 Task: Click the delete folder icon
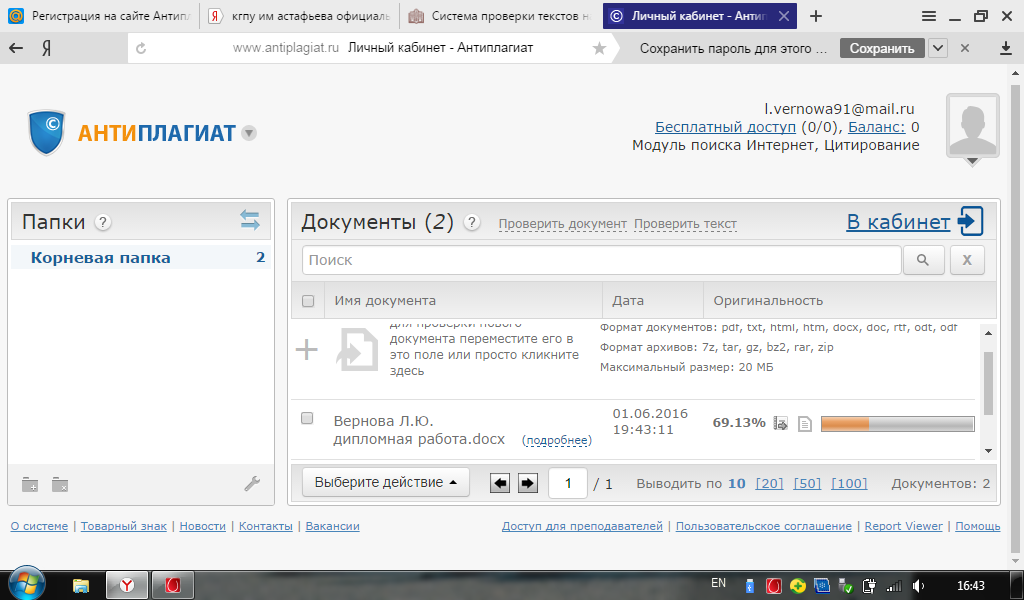point(60,485)
